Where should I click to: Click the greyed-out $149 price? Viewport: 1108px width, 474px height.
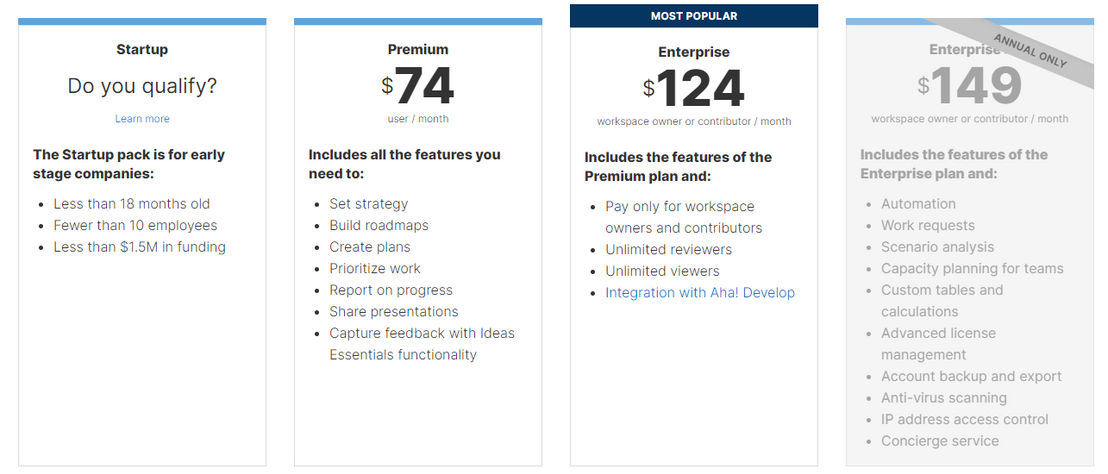tap(970, 86)
